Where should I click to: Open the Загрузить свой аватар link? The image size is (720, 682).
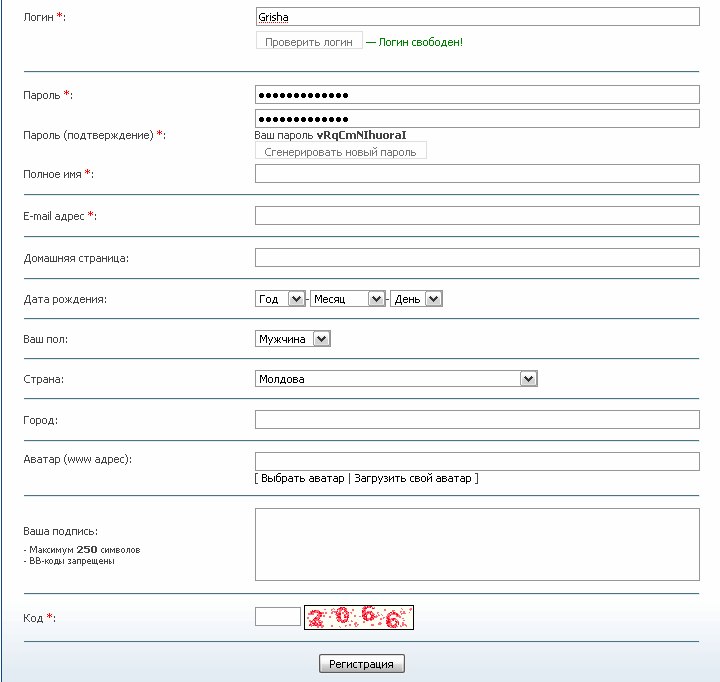coord(412,479)
